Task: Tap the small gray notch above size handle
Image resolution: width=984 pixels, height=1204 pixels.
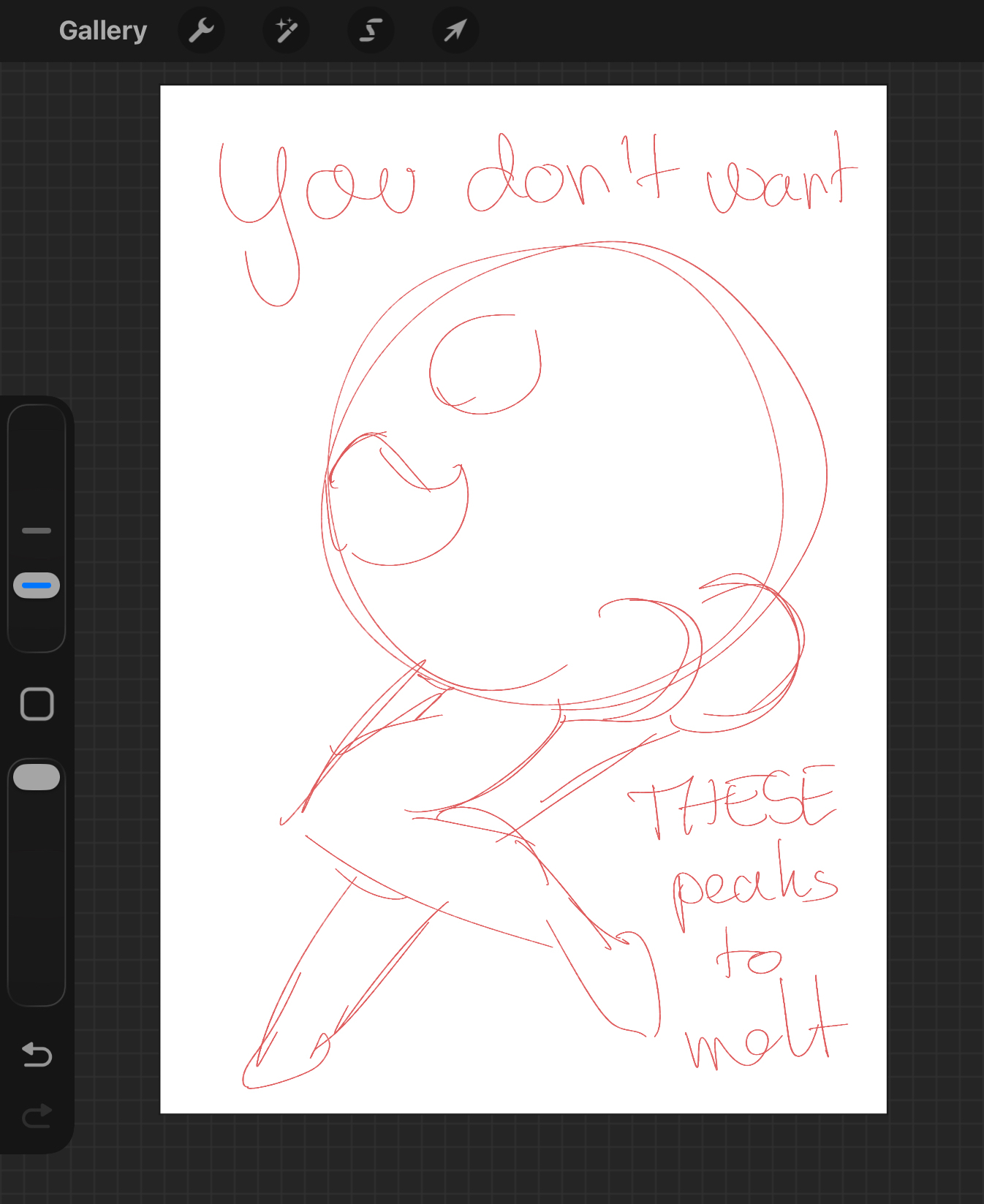Action: click(x=37, y=531)
